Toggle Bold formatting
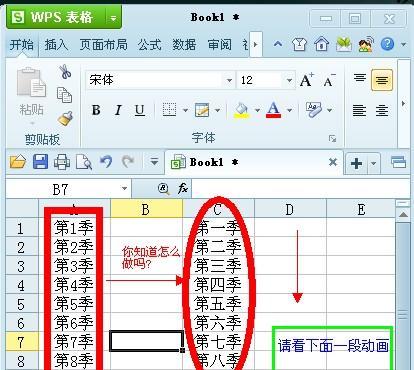Viewport: 414px width, 370px height. [x=96, y=110]
